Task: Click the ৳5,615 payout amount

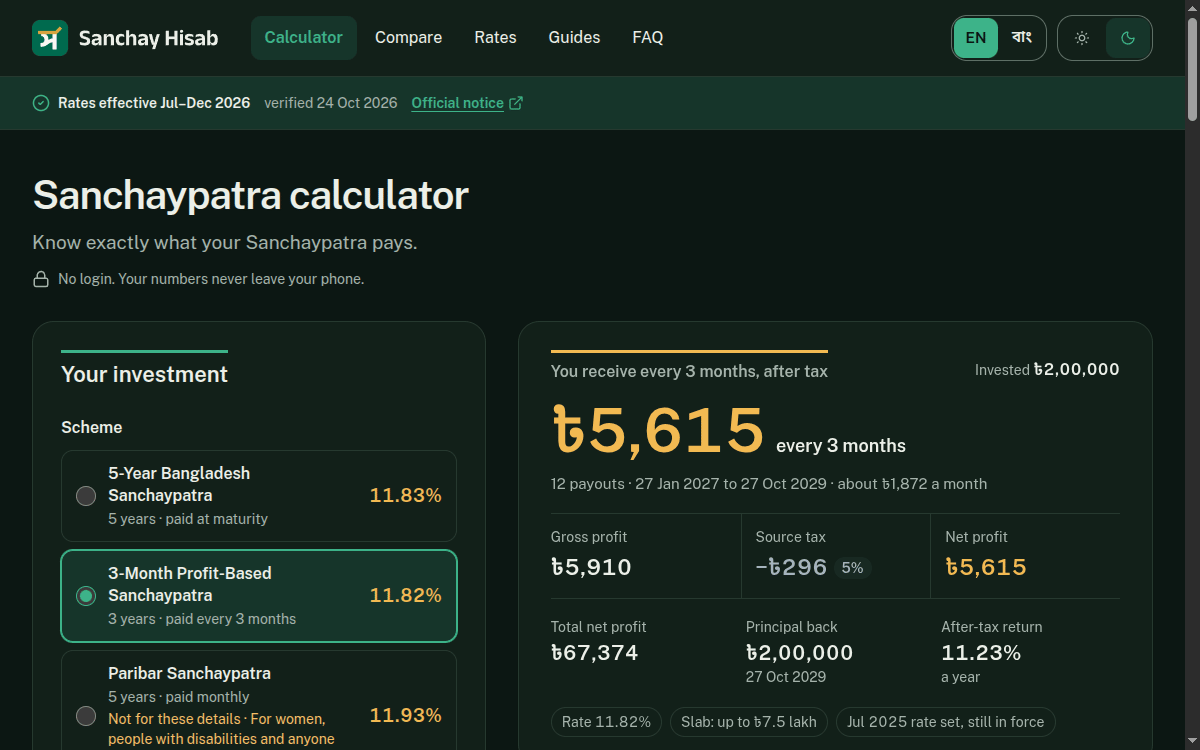Action: point(658,430)
